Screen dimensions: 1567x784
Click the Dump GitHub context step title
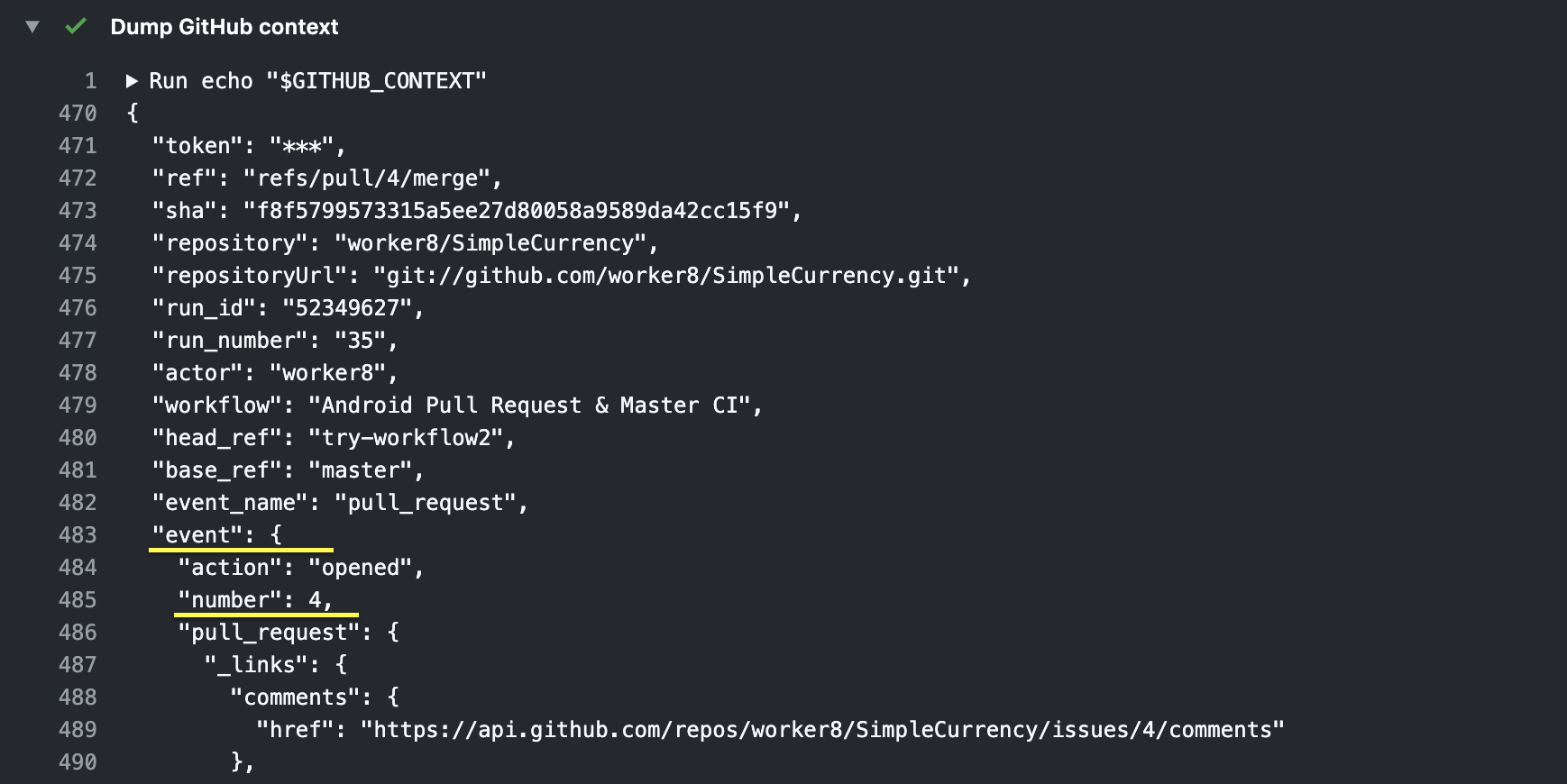pyautogui.click(x=224, y=27)
